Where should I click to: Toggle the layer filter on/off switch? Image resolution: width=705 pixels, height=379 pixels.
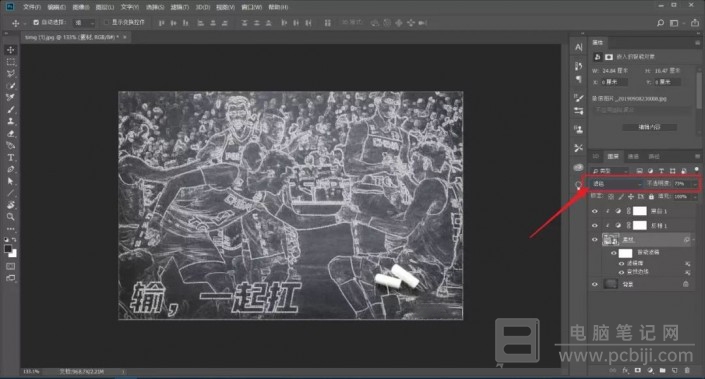[696, 169]
